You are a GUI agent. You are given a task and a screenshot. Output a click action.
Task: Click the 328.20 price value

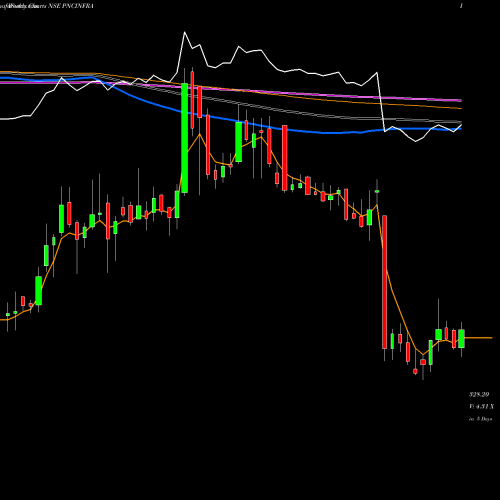click(479, 394)
